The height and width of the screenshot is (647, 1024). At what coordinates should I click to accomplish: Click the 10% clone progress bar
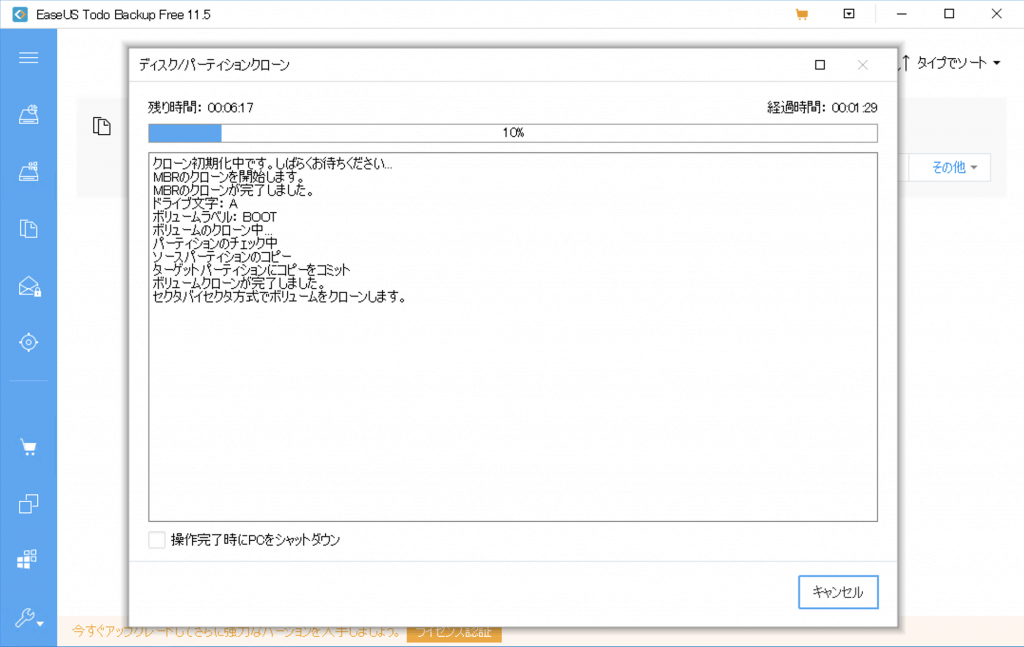(x=512, y=133)
